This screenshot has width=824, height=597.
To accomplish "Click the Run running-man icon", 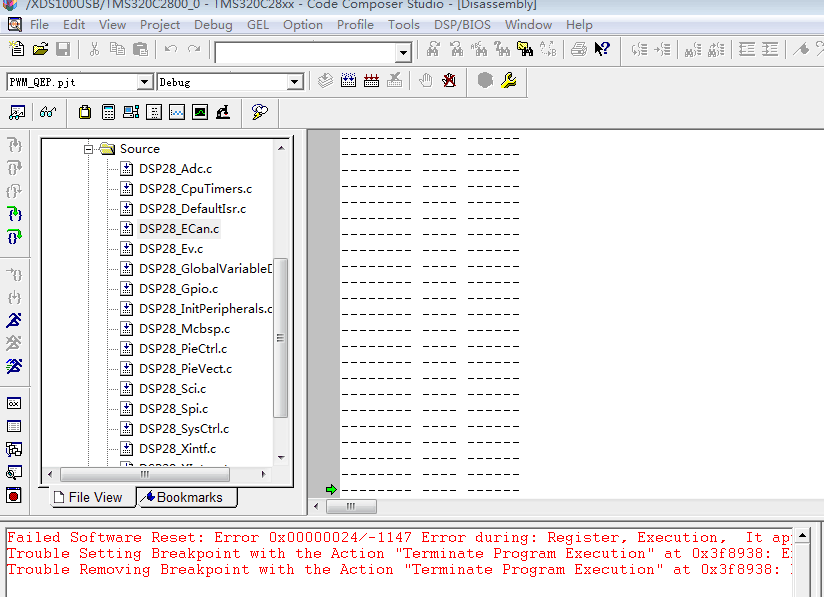I will pyautogui.click(x=14, y=320).
